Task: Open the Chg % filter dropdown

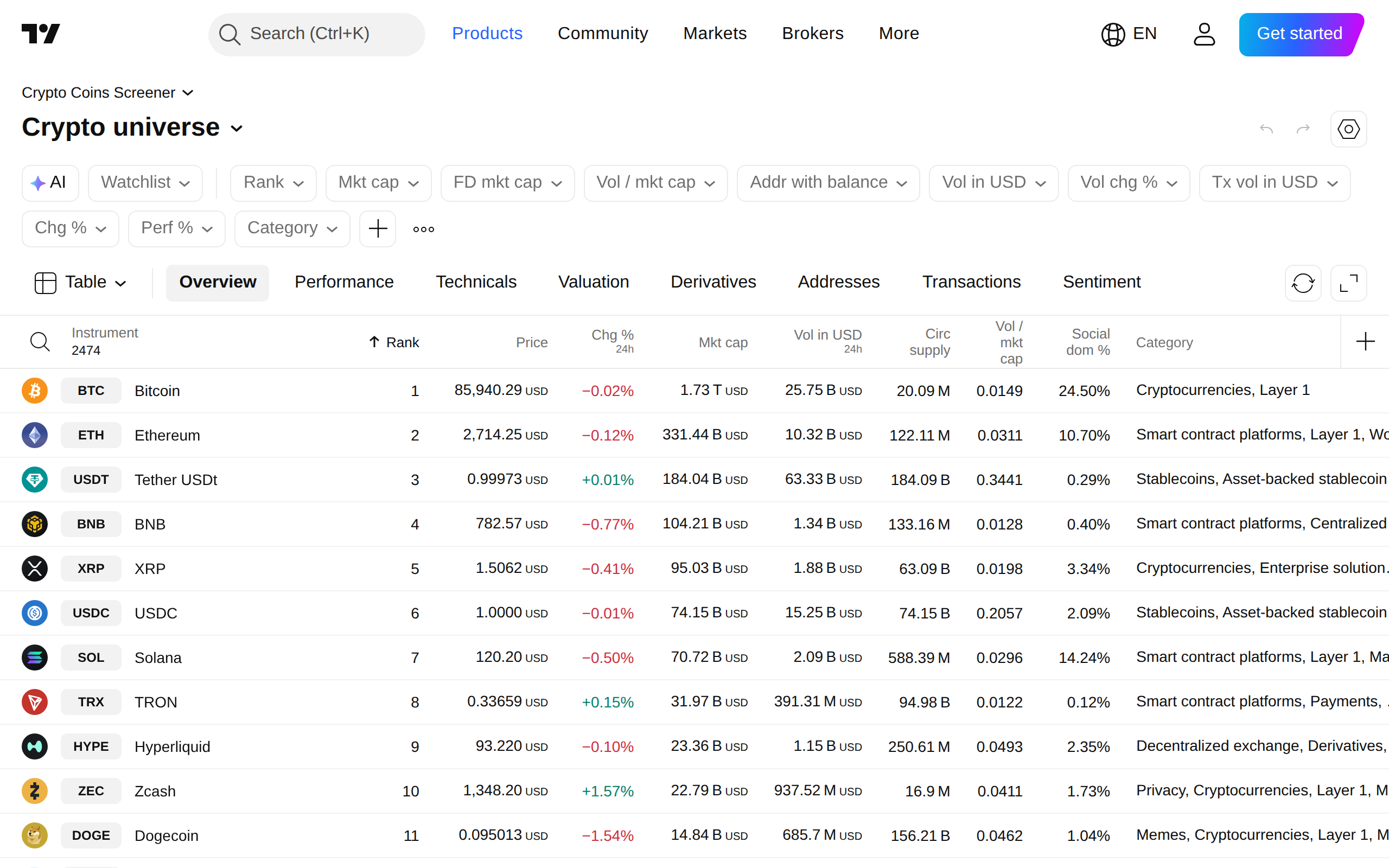Action: pyautogui.click(x=70, y=228)
